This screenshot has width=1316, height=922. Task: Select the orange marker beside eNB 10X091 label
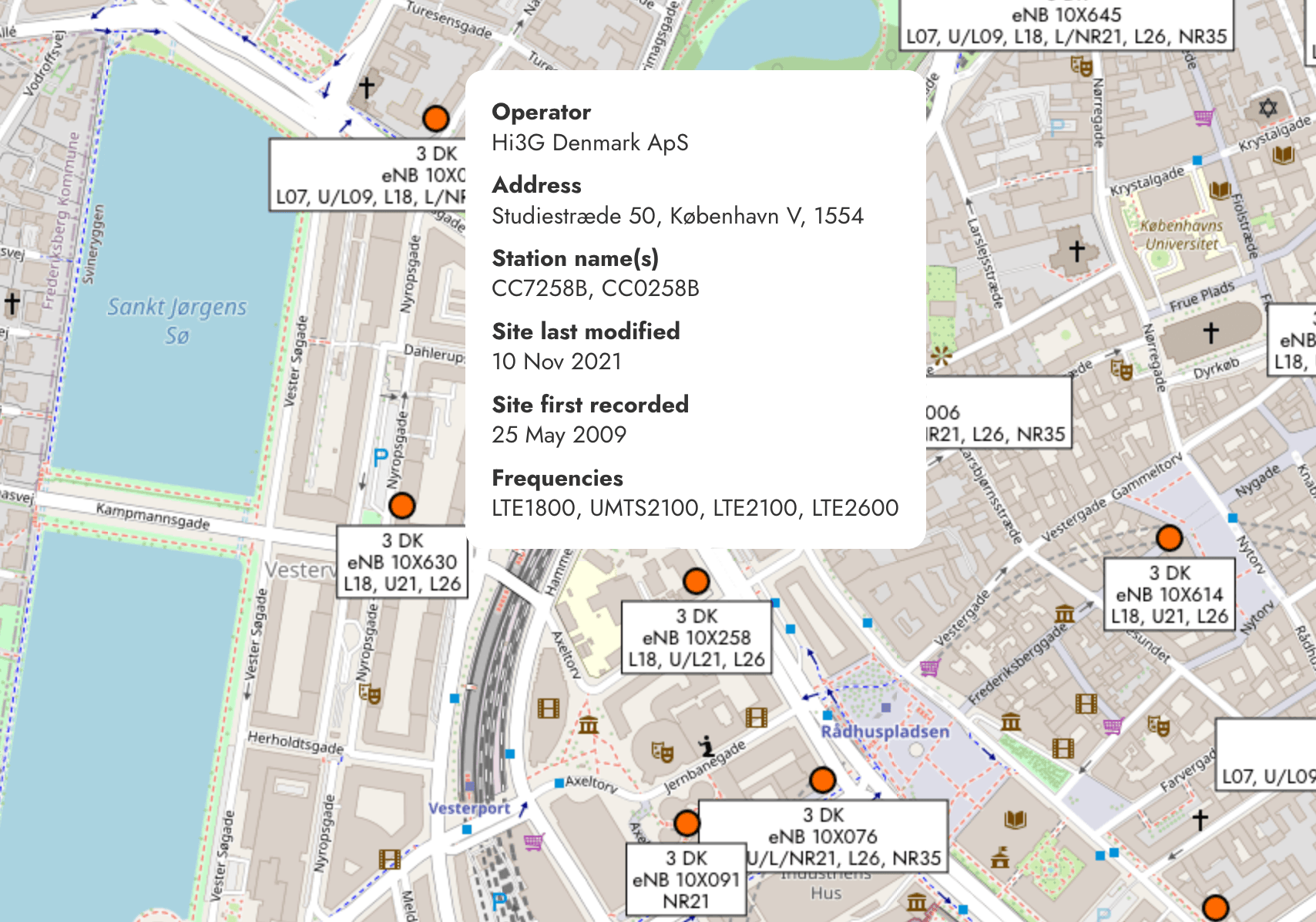pyautogui.click(x=687, y=823)
